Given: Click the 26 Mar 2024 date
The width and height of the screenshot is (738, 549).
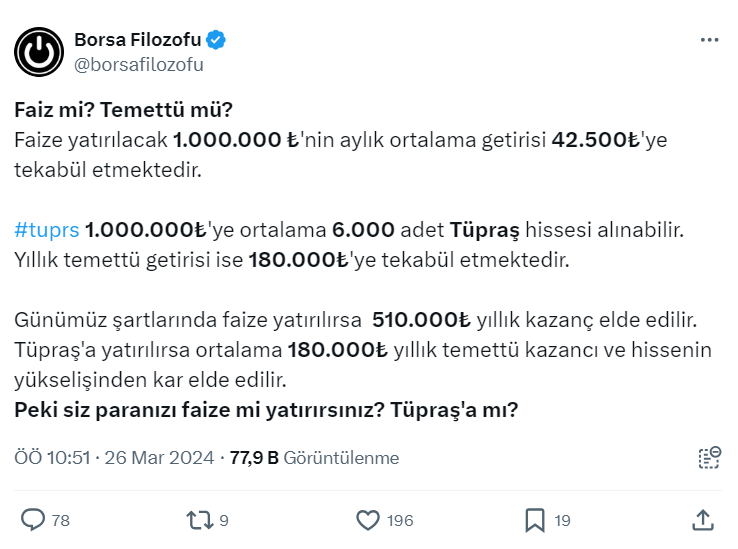Looking at the screenshot, I should pyautogui.click(x=161, y=458).
